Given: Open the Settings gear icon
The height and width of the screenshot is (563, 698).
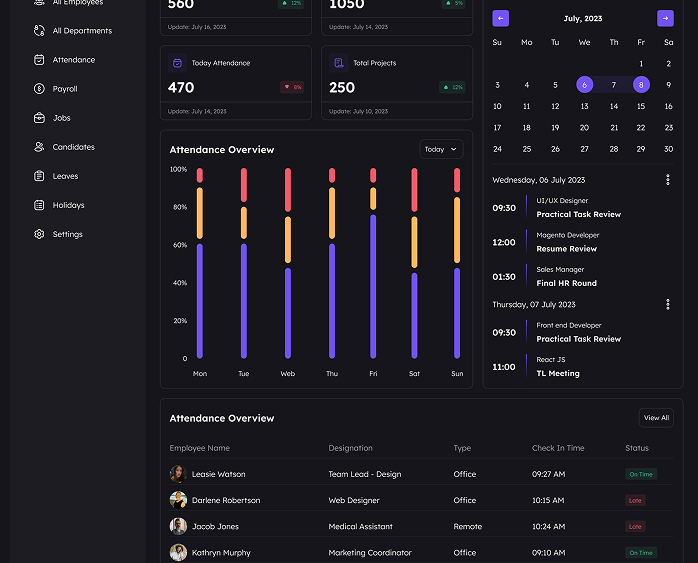Looking at the screenshot, I should coord(39,234).
